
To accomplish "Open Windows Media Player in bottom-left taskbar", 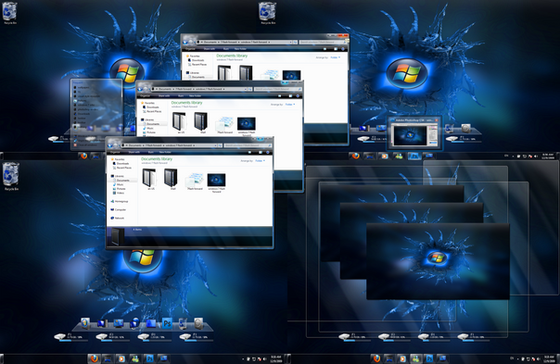I will 121,358.
